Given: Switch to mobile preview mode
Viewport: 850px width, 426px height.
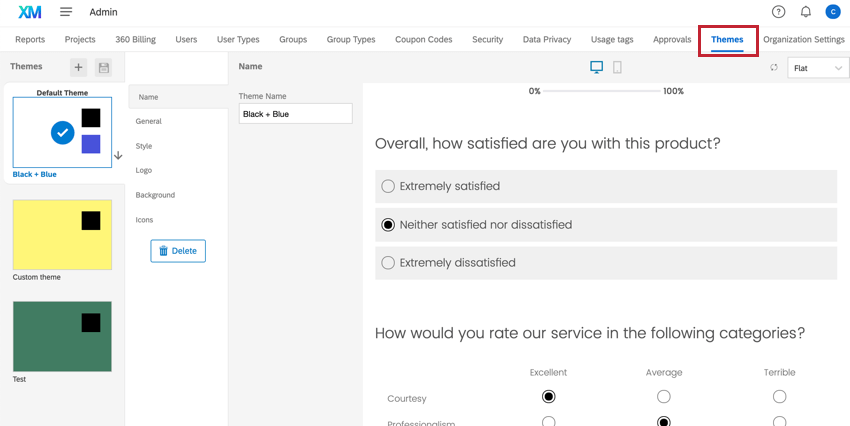Looking at the screenshot, I should pyautogui.click(x=617, y=67).
